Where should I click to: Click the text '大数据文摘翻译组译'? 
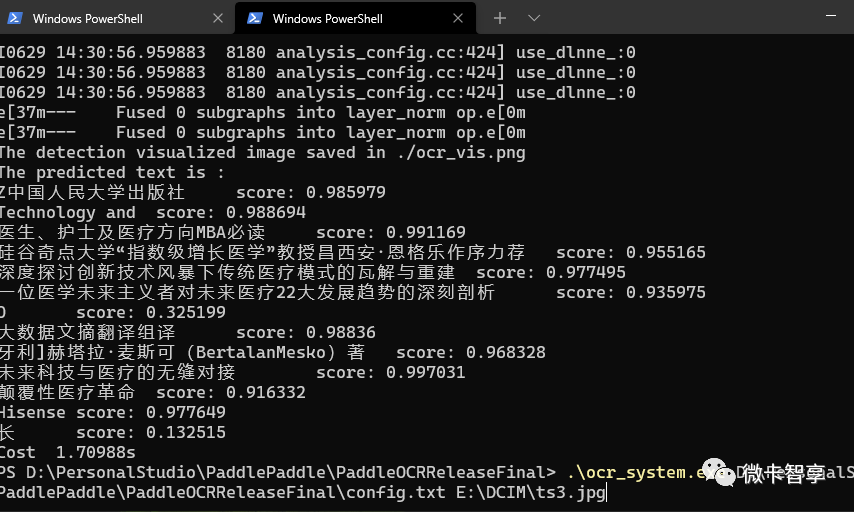(88, 332)
